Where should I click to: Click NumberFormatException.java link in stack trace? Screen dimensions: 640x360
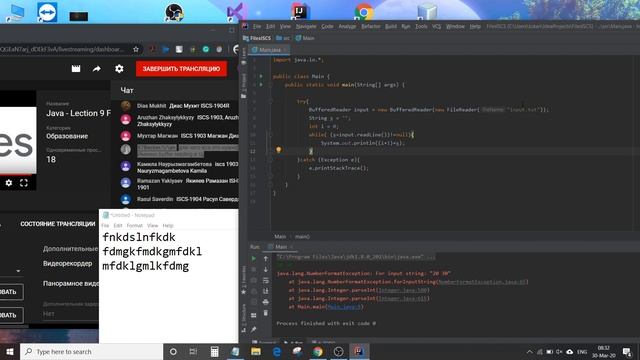click(482, 282)
